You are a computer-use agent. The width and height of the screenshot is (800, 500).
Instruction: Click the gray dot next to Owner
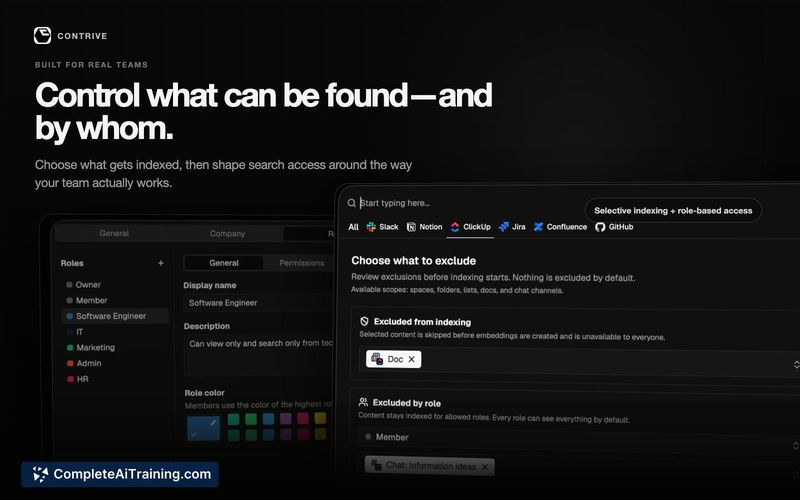tap(69, 285)
